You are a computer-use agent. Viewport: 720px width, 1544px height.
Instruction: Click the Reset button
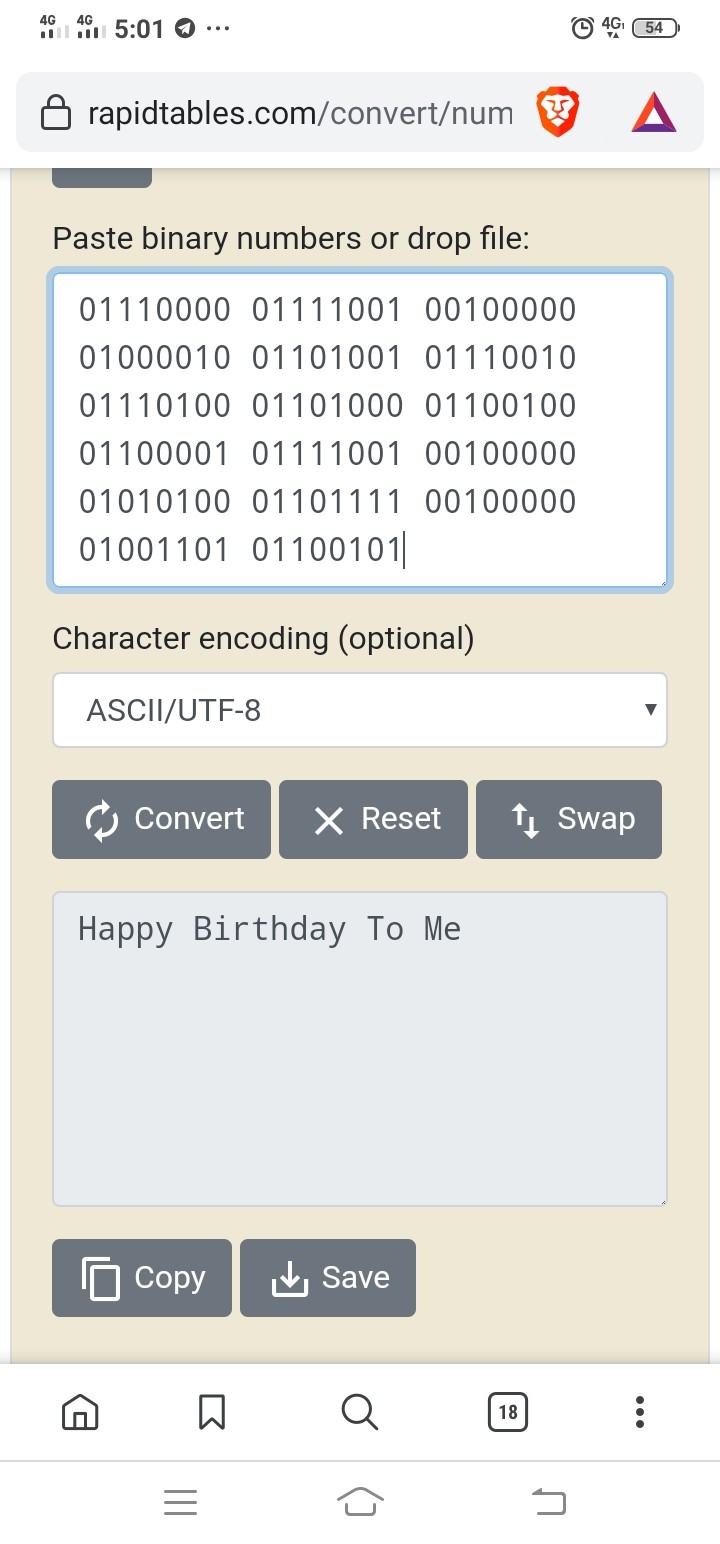tap(373, 819)
